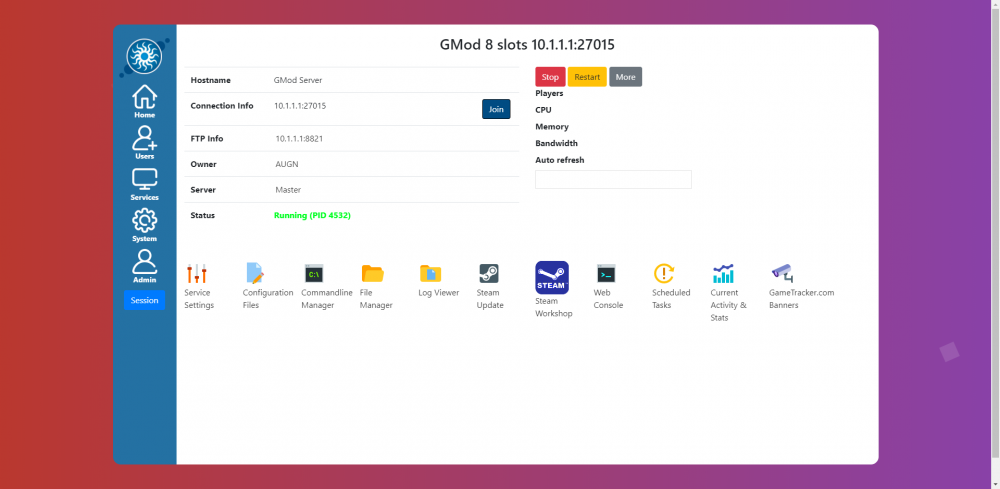Click the Steam Update icon
Screen dimensions: 1000x489
tap(489, 274)
